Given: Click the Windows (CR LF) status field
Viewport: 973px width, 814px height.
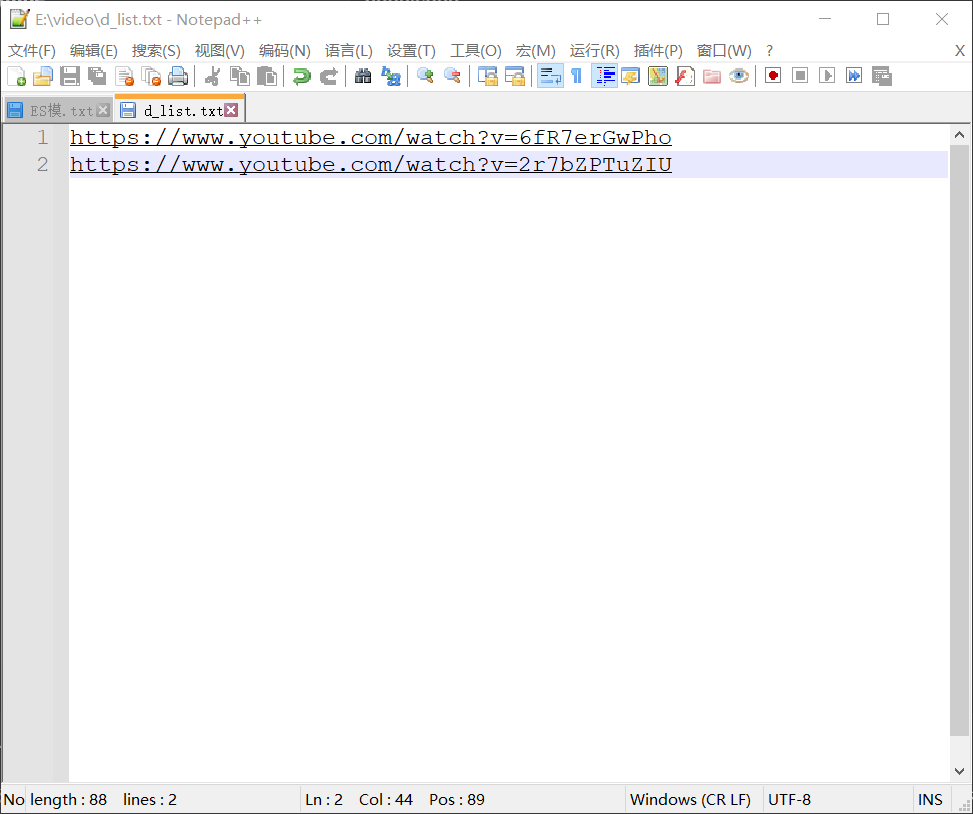Looking at the screenshot, I should pyautogui.click(x=691, y=800).
